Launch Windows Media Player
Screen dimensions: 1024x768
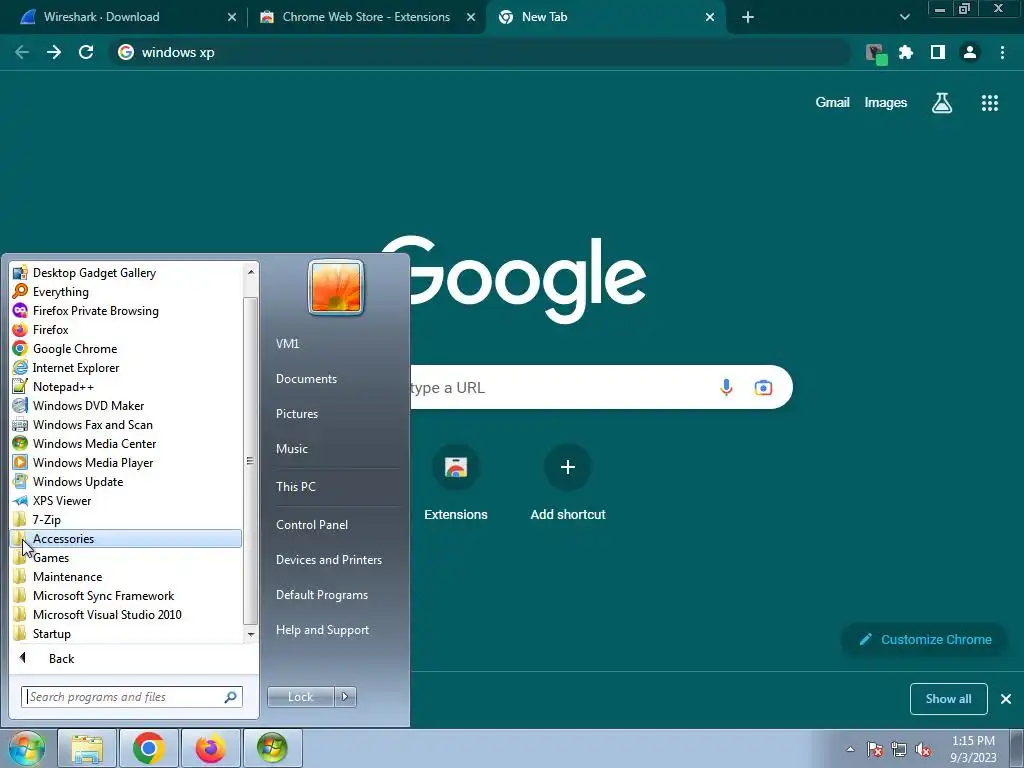tap(126, 462)
